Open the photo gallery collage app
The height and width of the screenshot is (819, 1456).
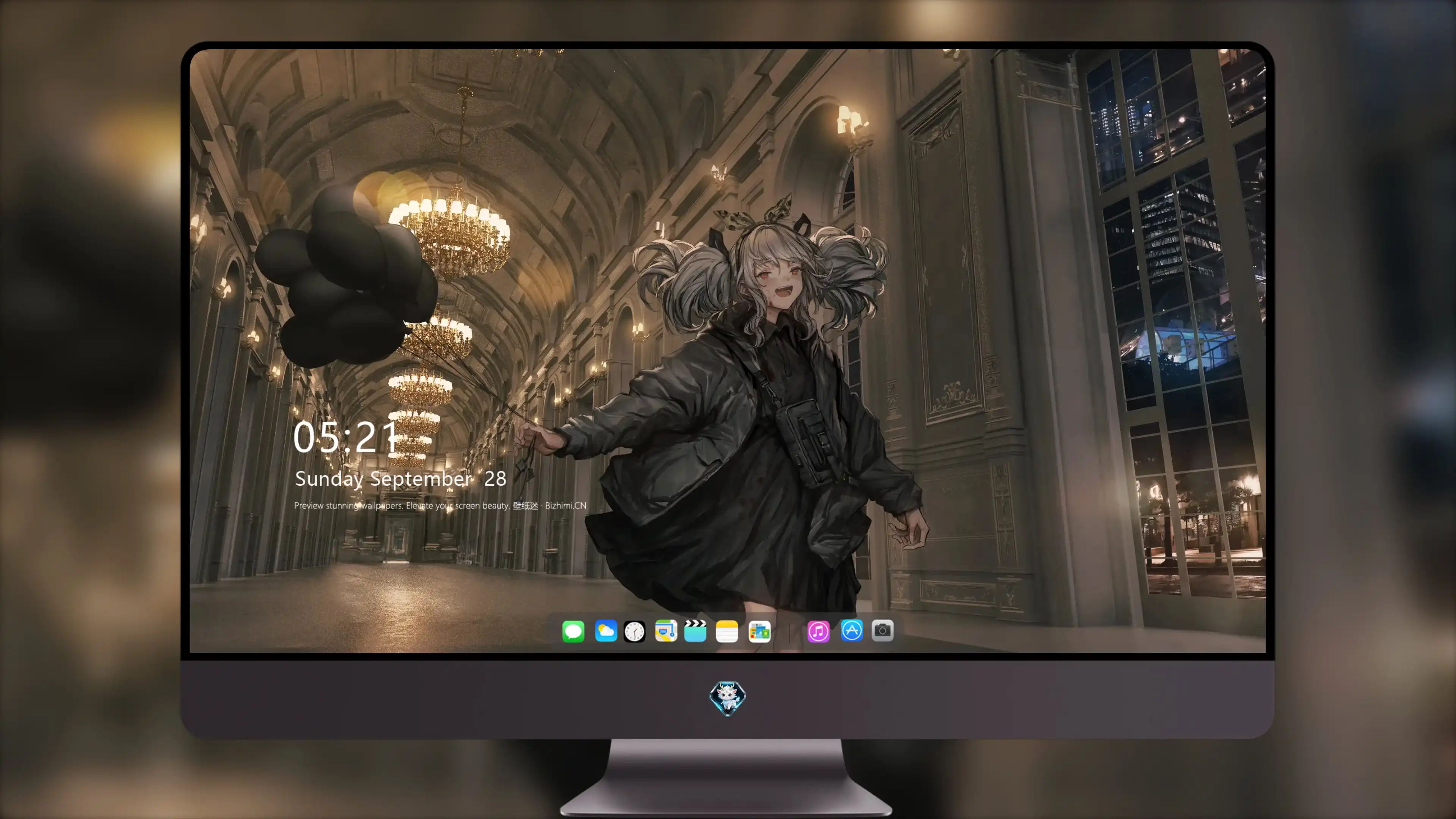pos(759,631)
